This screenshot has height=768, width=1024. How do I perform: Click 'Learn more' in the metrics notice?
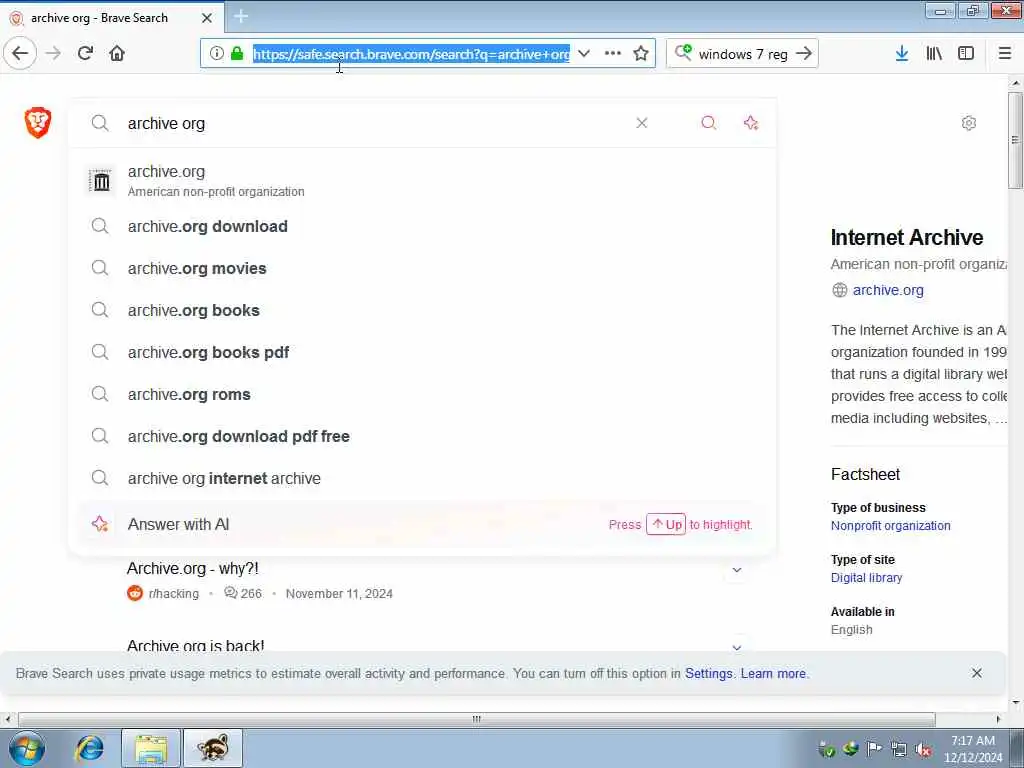coord(773,673)
